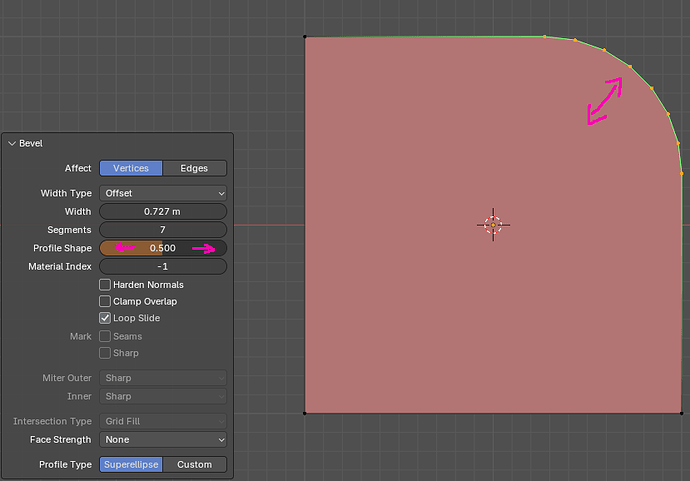690x481 pixels.
Task: Open the Intersection Type Grid Fill dropdown
Action: (163, 421)
